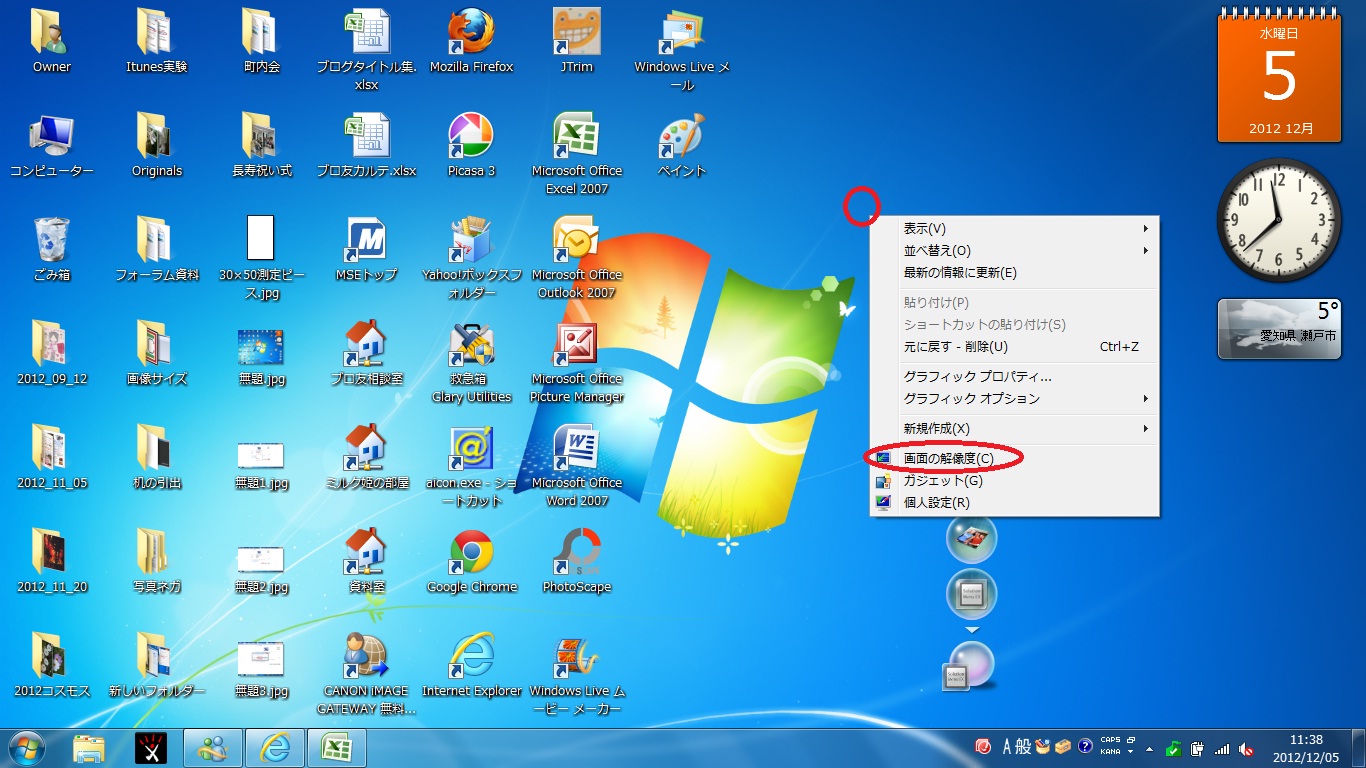
Task: Expand the 並べ替え(O) submenu
Action: (x=1014, y=251)
